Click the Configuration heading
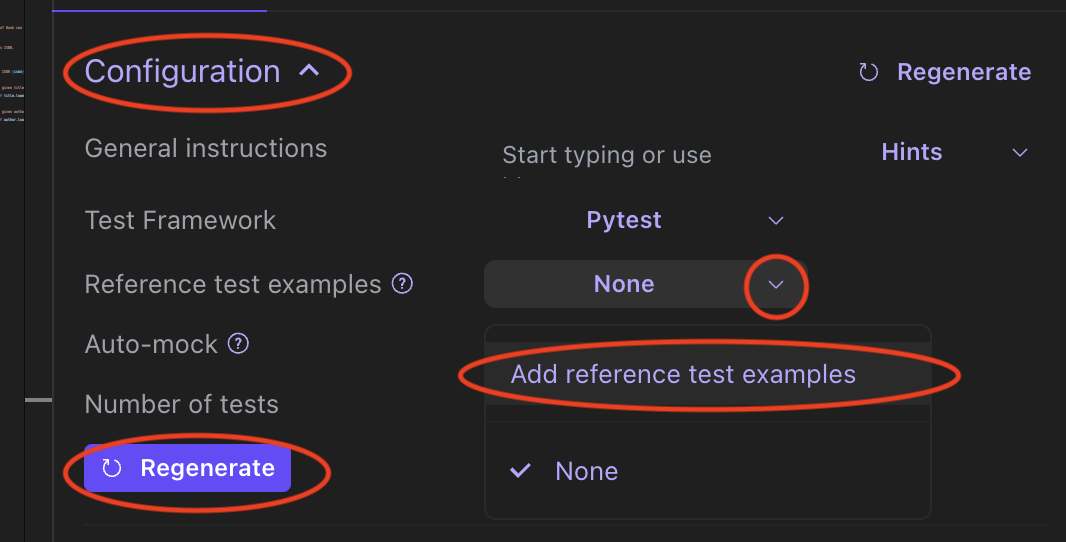Viewport: 1066px width, 542px height. click(182, 71)
